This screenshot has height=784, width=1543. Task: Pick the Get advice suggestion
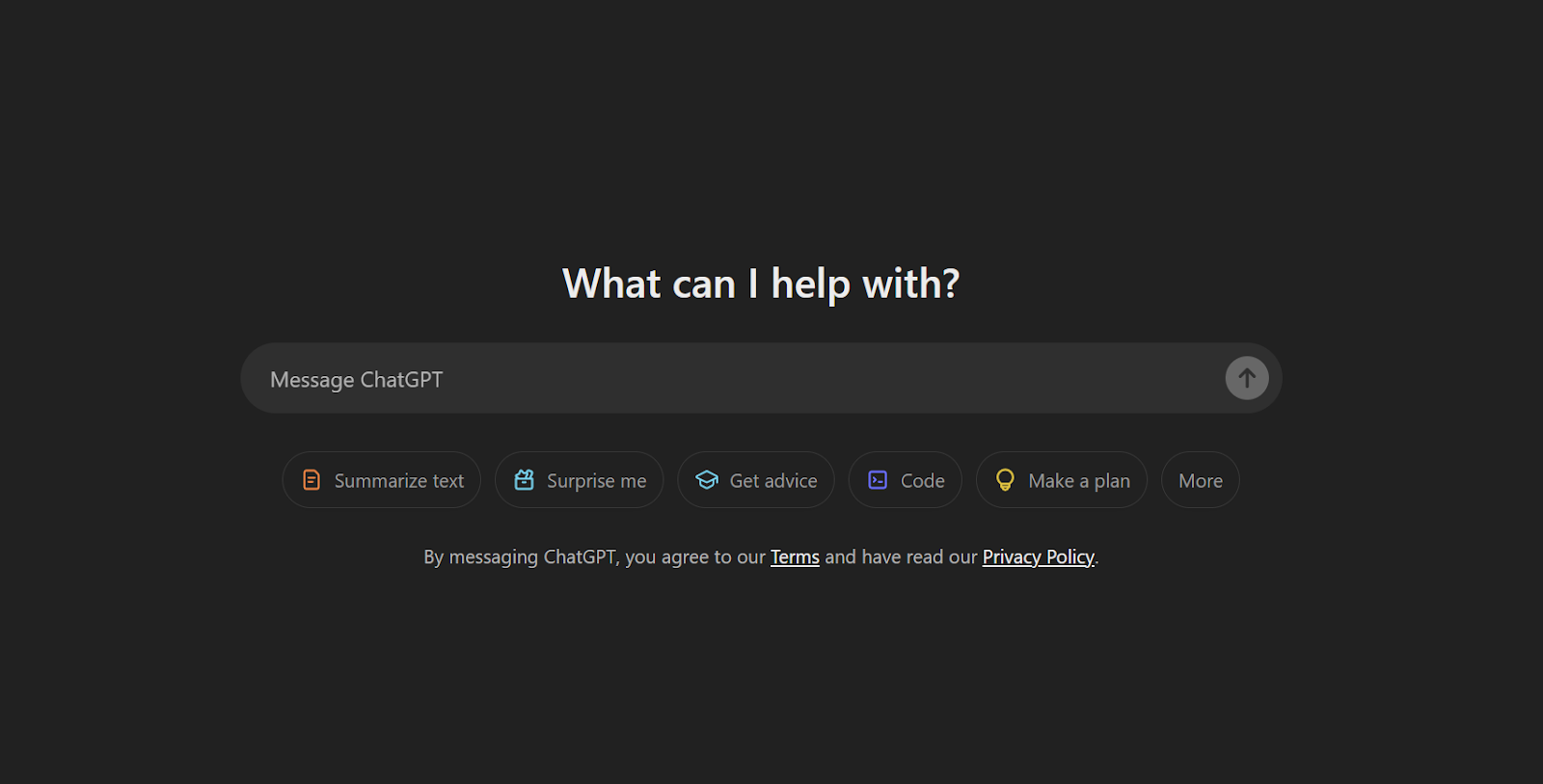tap(756, 480)
